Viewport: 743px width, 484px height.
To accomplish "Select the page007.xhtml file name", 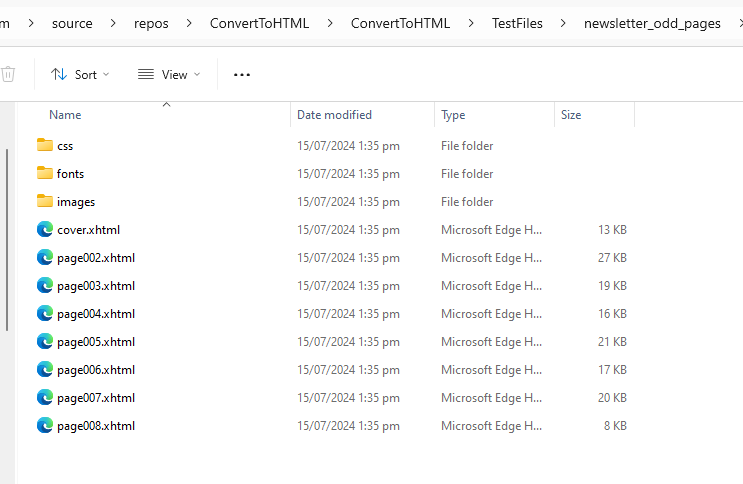I will click(96, 397).
